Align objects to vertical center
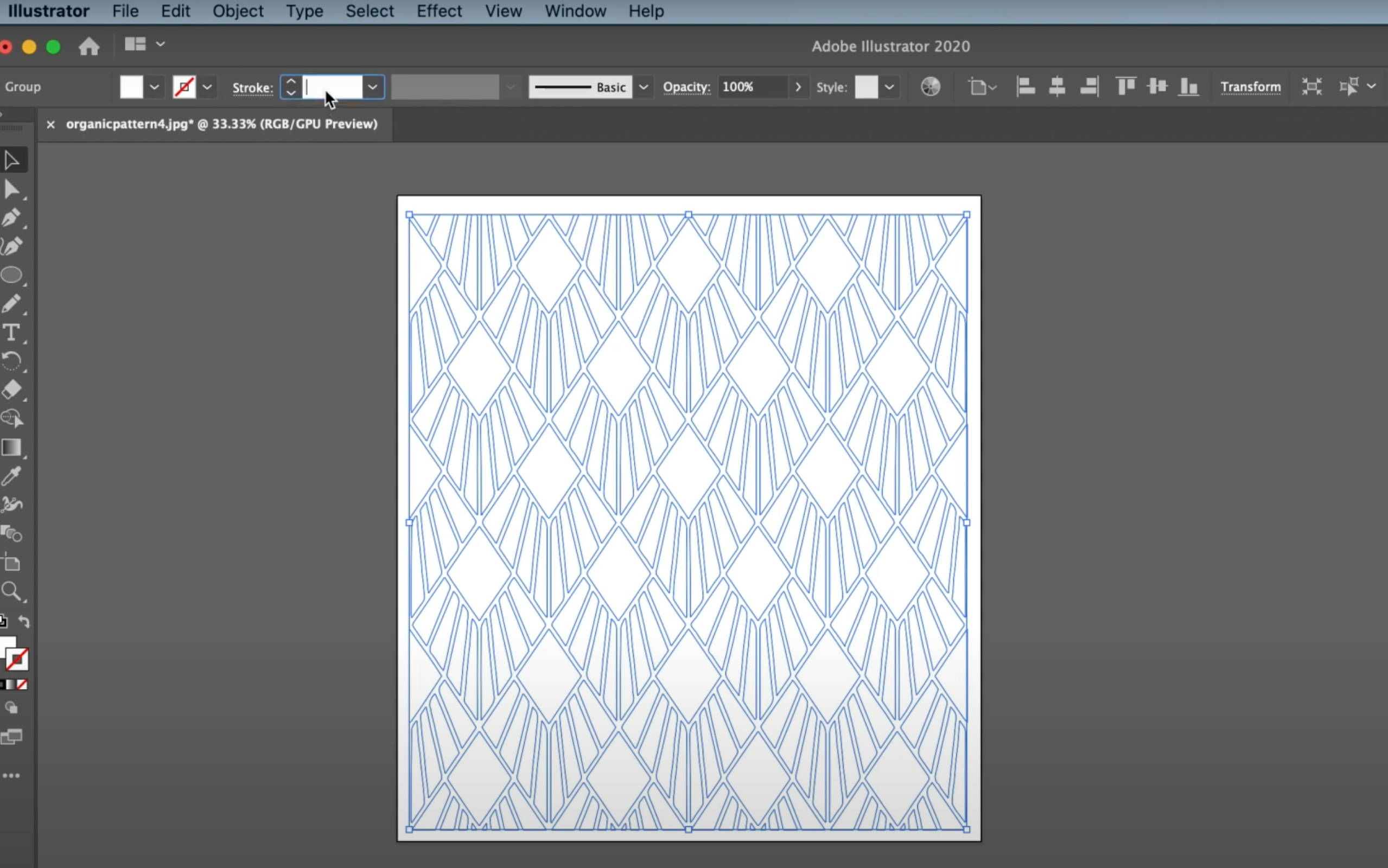 pos(1157,87)
